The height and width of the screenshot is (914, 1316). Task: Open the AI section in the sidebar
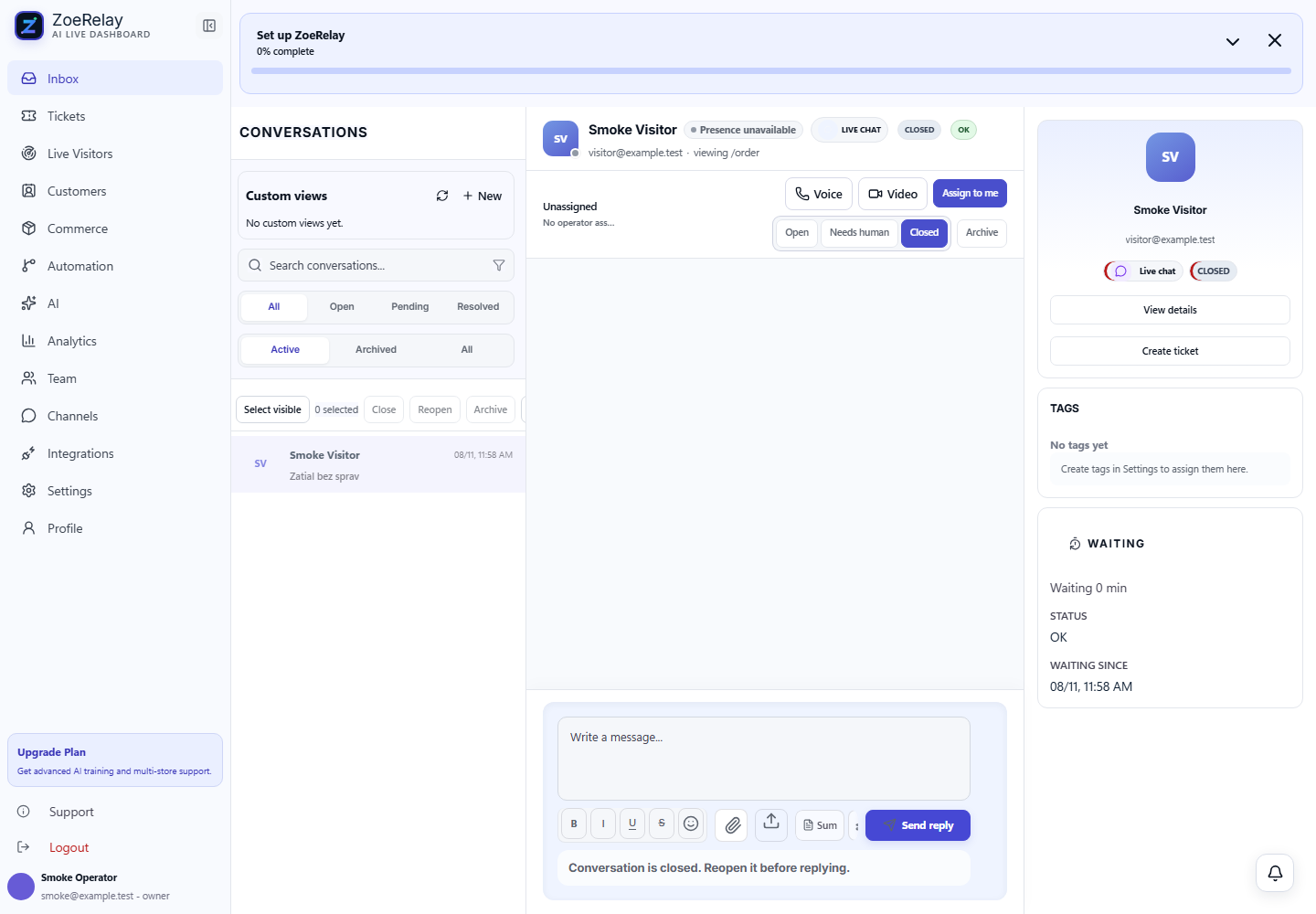pyautogui.click(x=115, y=303)
